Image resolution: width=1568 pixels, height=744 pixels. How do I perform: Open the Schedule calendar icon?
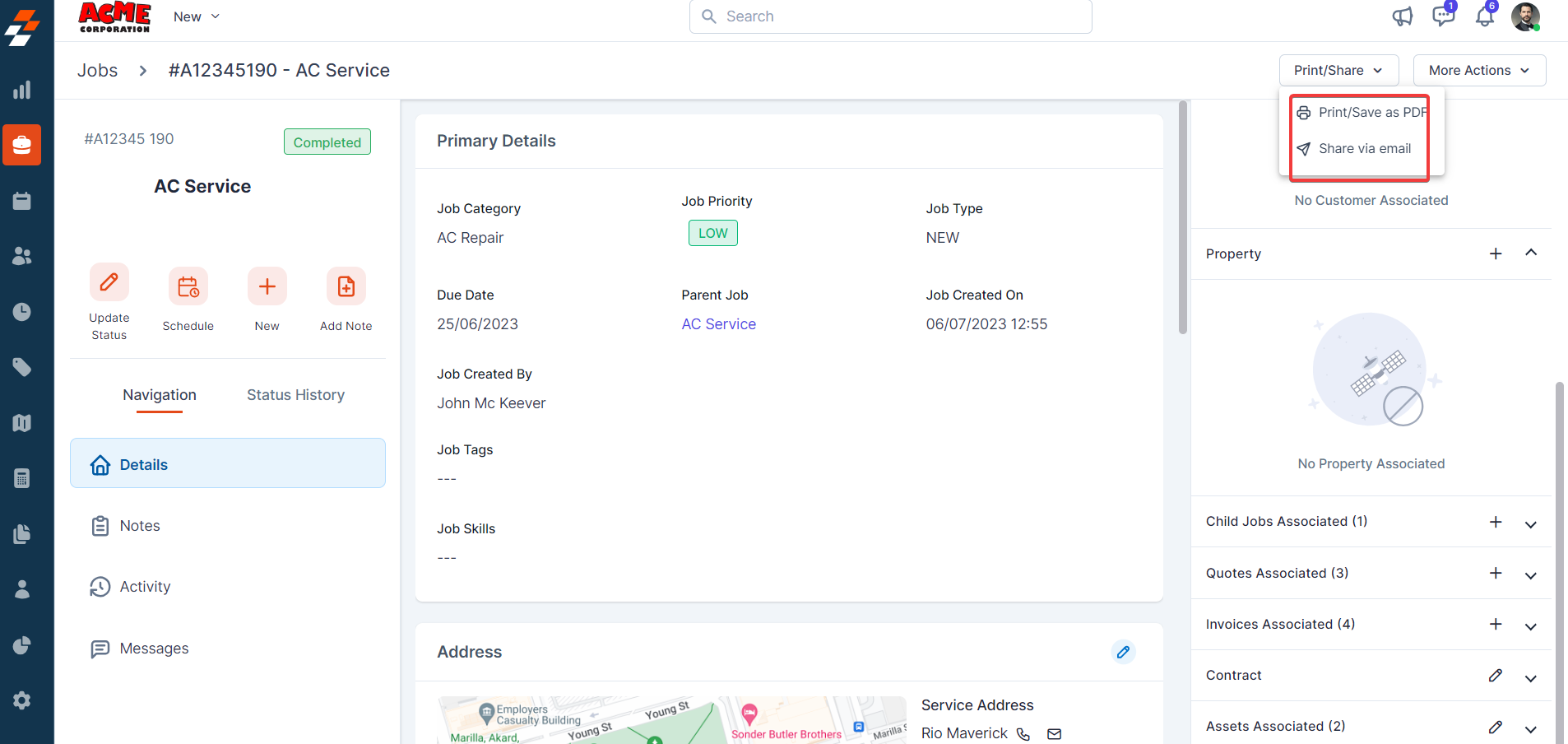(188, 286)
